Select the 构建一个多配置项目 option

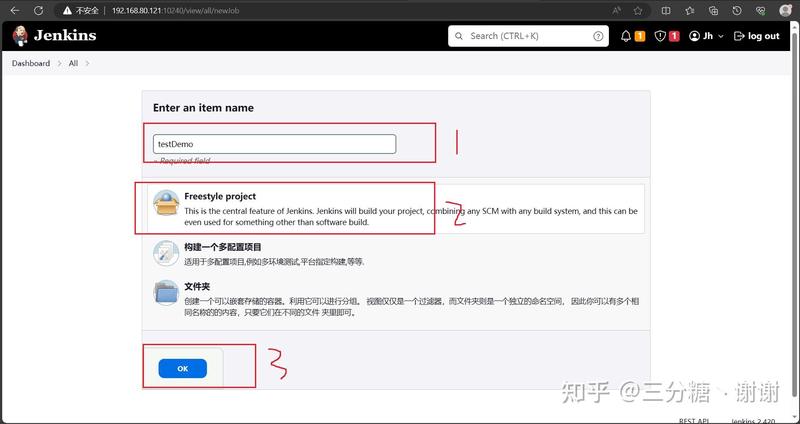[395, 254]
